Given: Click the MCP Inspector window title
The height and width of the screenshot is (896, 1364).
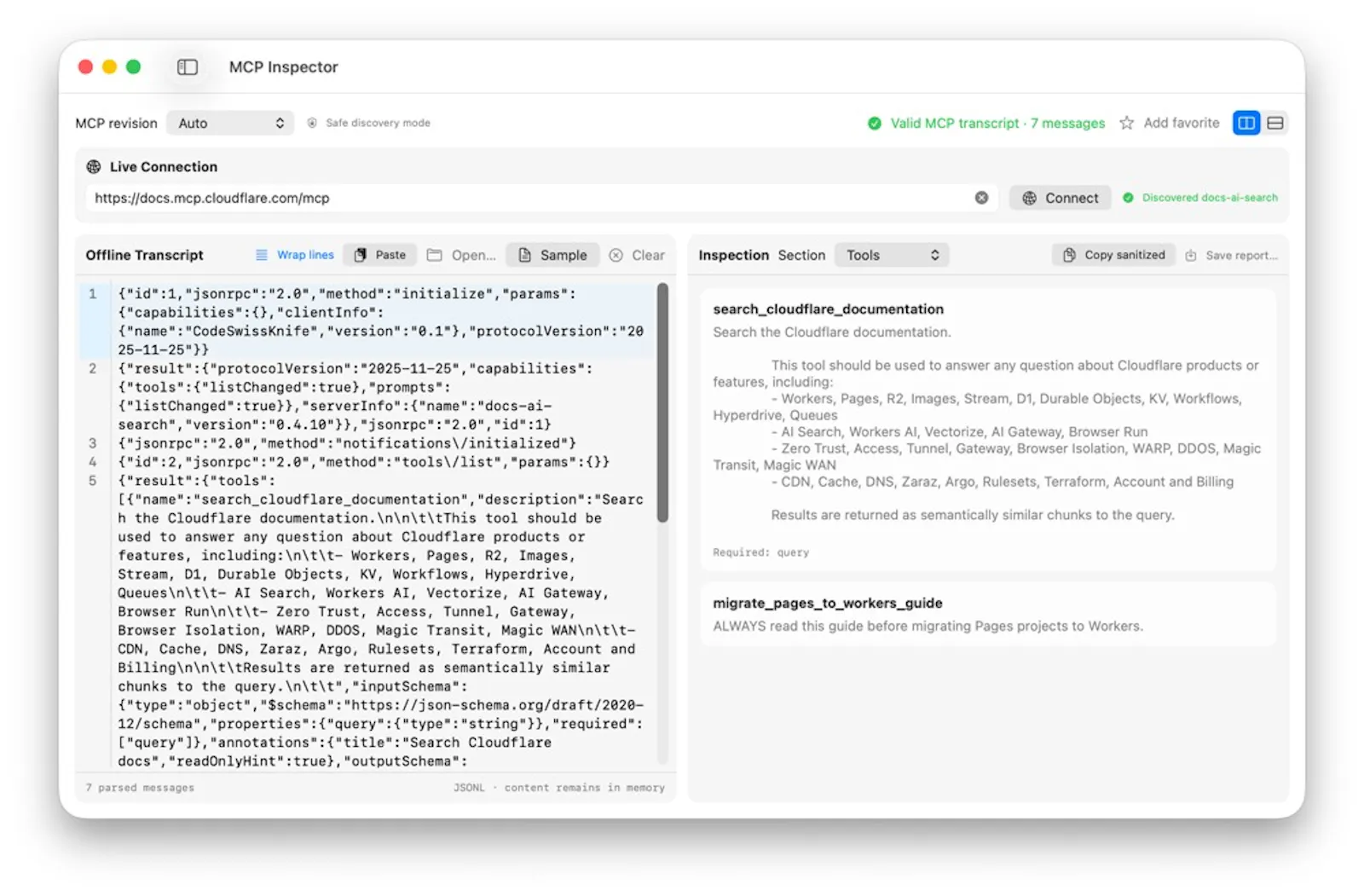Looking at the screenshot, I should pyautogui.click(x=283, y=67).
